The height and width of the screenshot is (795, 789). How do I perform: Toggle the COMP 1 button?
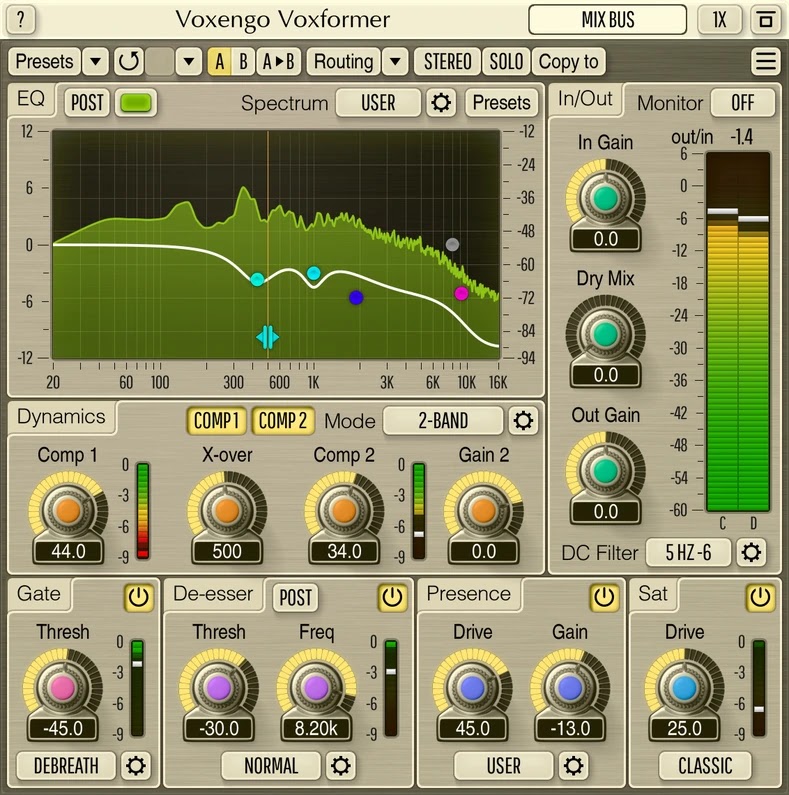[x=217, y=421]
